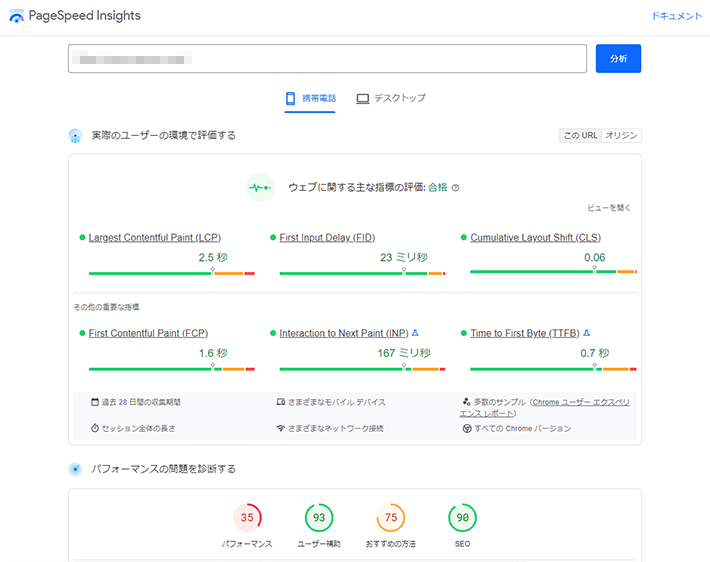Click the LCP distribution bar
Image resolution: width=710 pixels, height=562 pixels.
172,273
